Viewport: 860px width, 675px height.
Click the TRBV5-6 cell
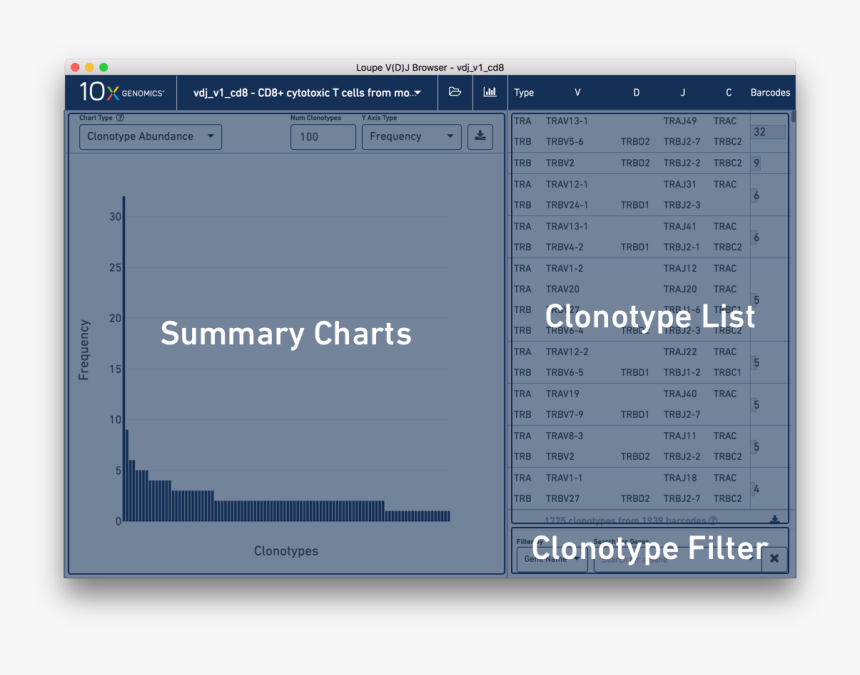(564, 141)
